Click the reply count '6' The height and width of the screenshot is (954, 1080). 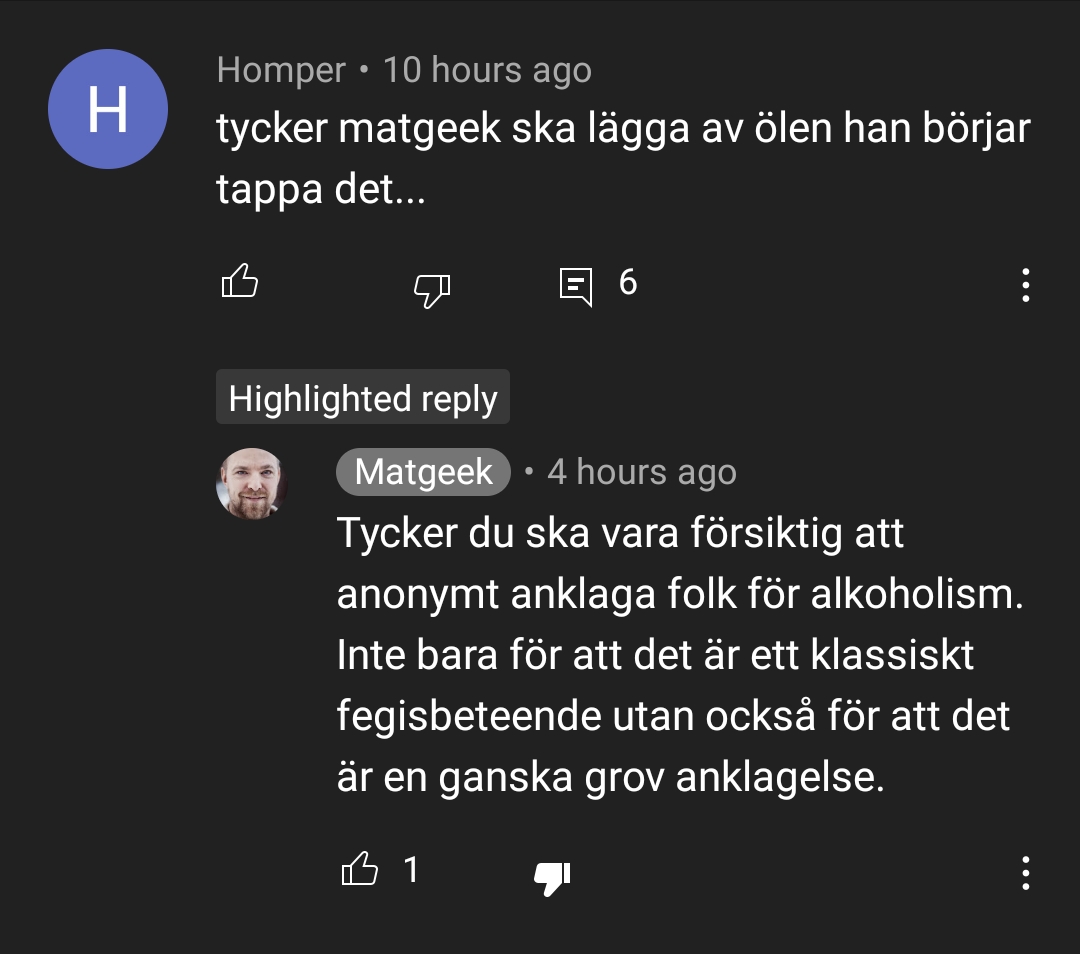coord(627,282)
